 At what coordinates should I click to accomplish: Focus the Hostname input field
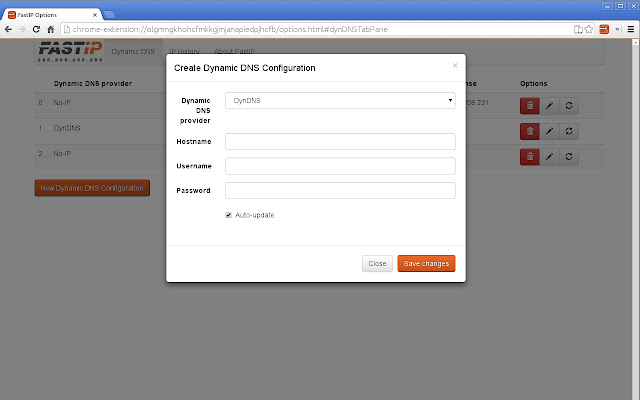click(x=340, y=142)
